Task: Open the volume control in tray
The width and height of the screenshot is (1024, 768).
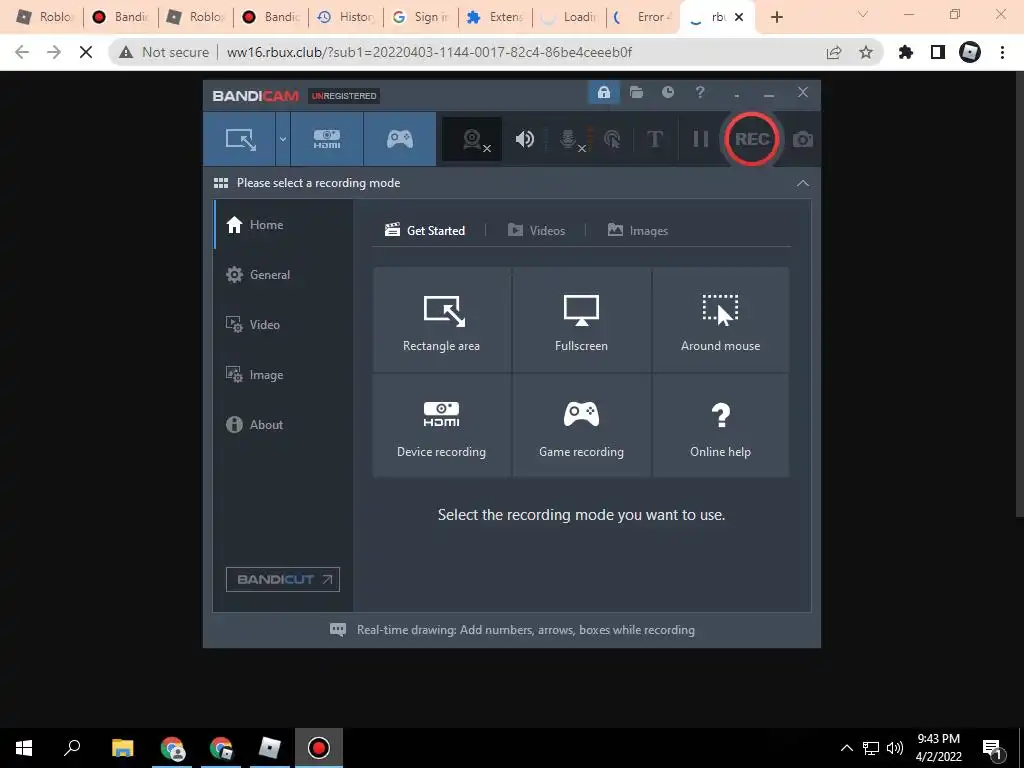Action: pyautogui.click(x=895, y=748)
